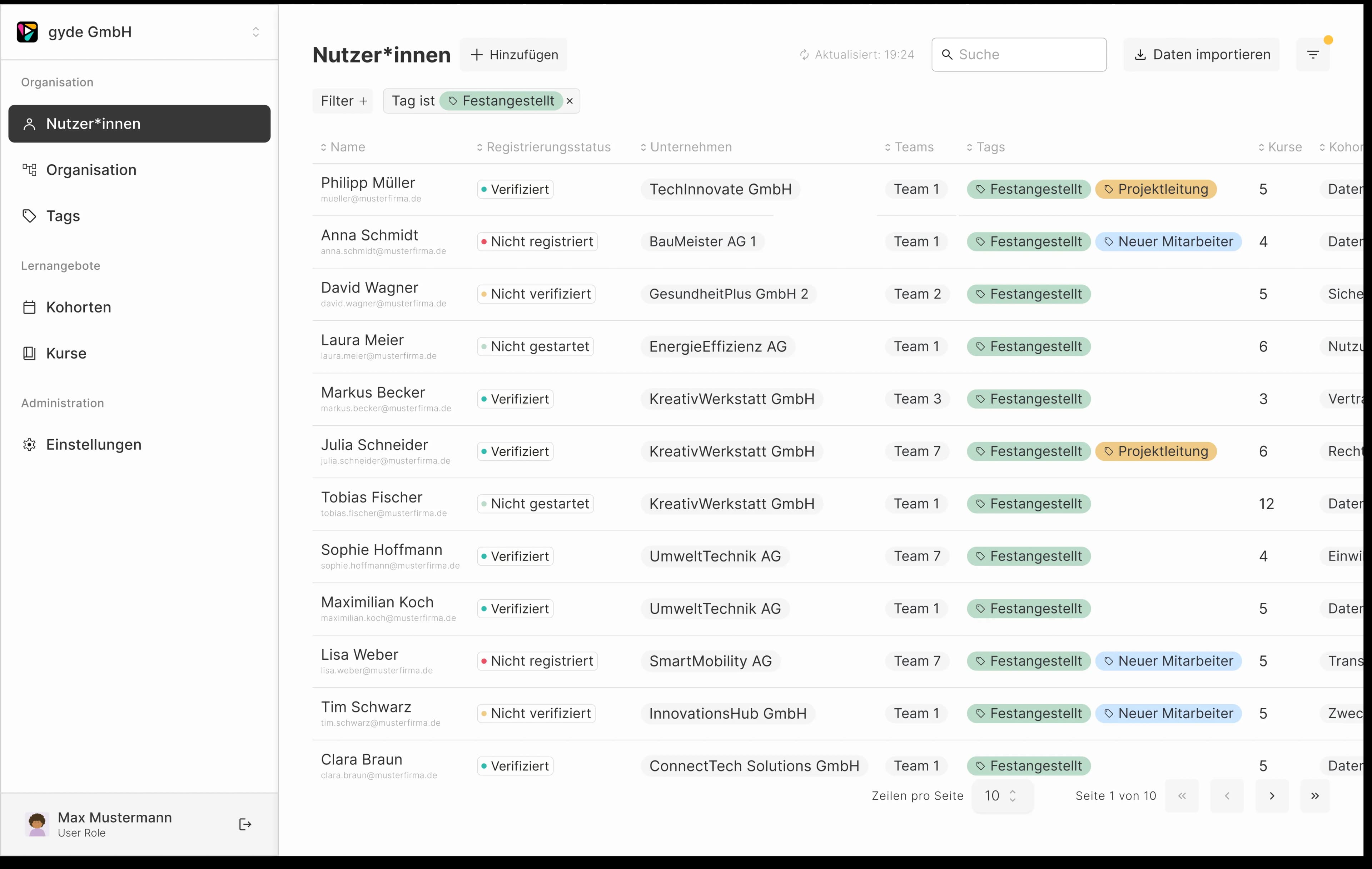Click Team 3 chip for Markus Becker
This screenshot has width=1372, height=869.
[x=917, y=399]
